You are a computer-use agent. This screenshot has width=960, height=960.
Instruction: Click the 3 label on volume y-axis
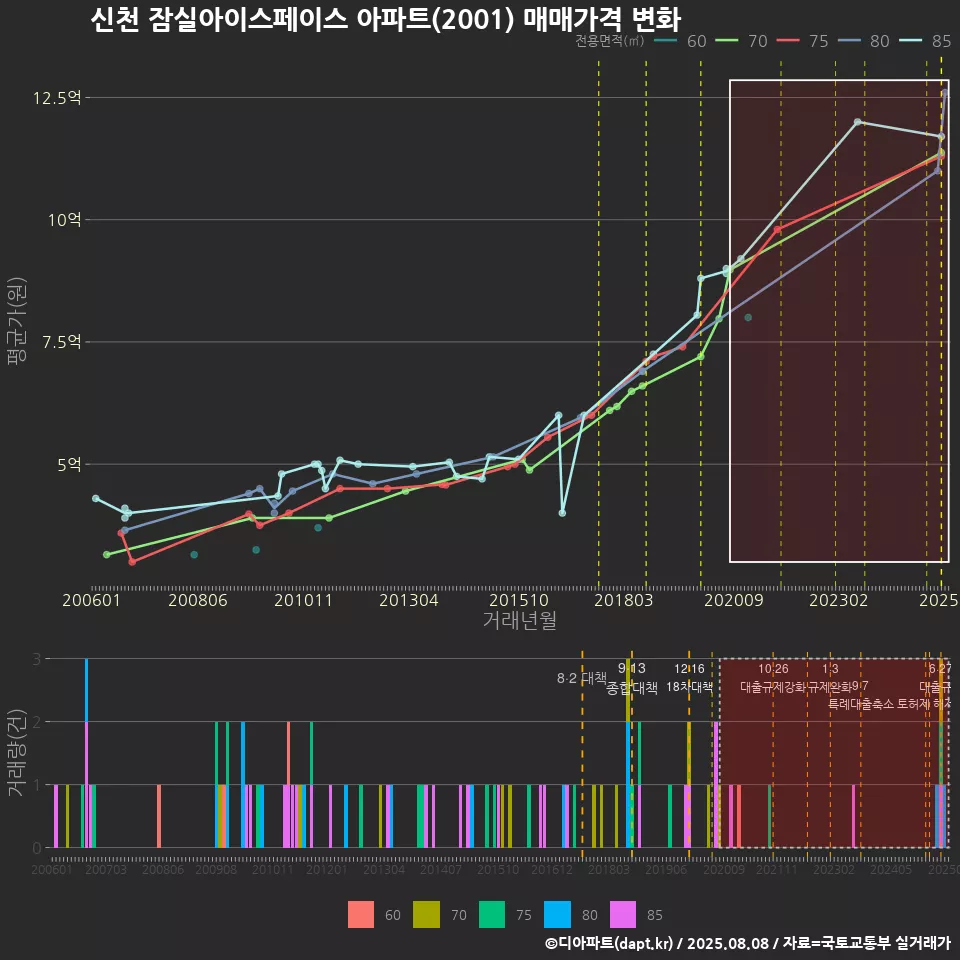coord(37,659)
